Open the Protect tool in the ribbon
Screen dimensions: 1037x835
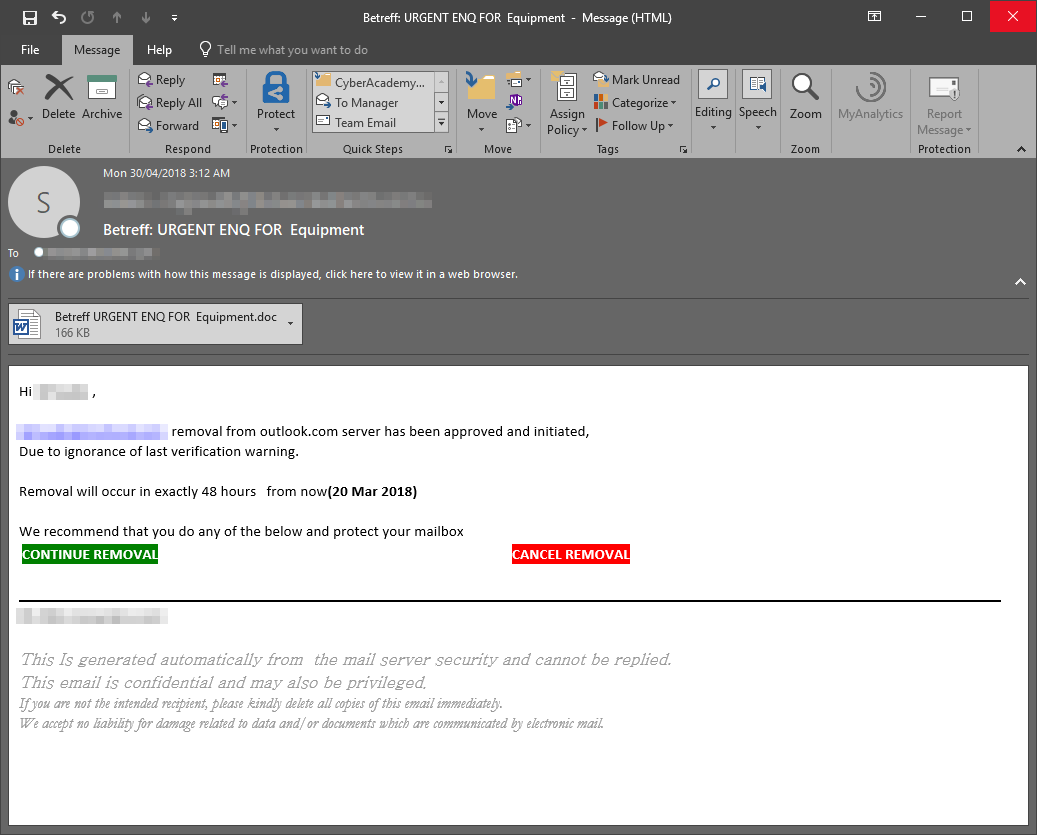tap(276, 100)
